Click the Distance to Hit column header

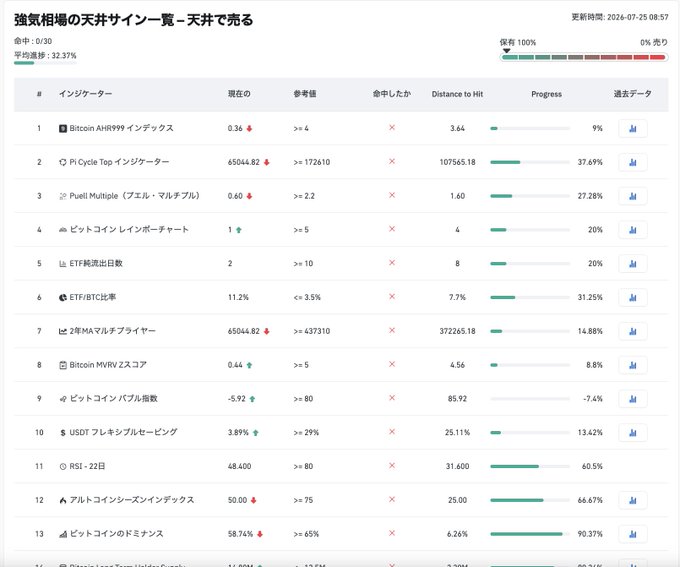[x=458, y=94]
